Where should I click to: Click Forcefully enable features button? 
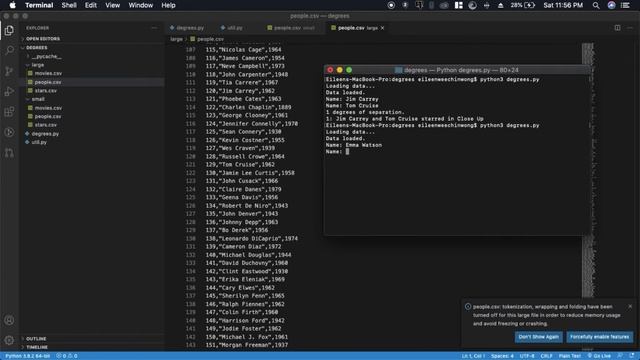(599, 337)
